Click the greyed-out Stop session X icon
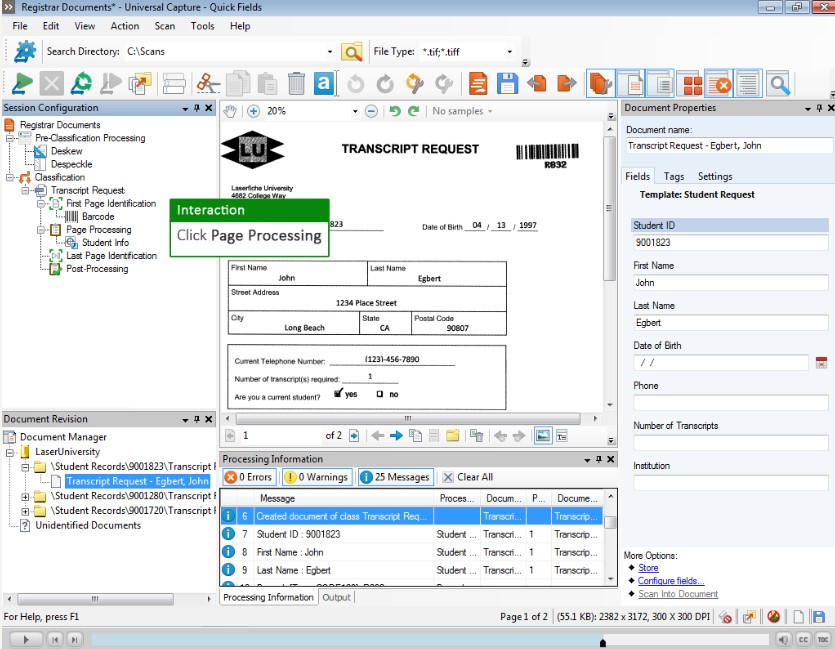This screenshot has height=649, width=835. click(52, 84)
